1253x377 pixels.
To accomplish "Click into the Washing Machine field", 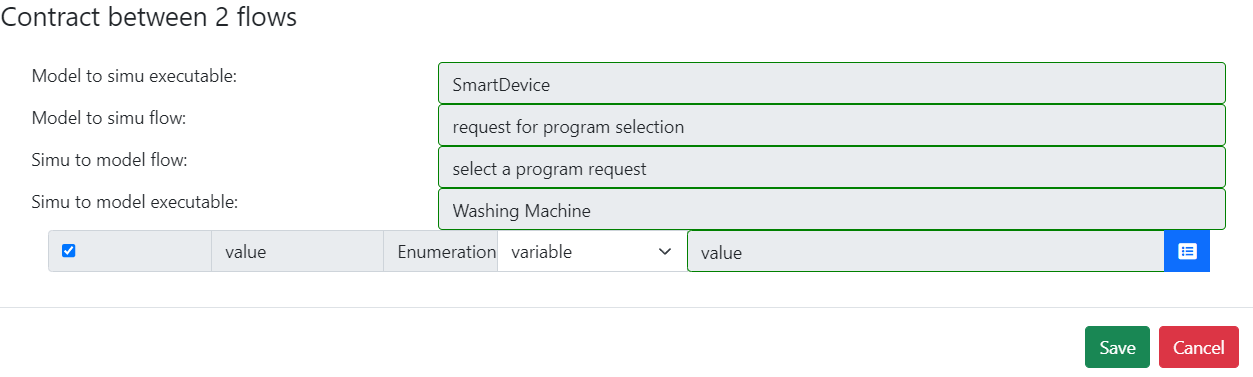I will tap(832, 210).
